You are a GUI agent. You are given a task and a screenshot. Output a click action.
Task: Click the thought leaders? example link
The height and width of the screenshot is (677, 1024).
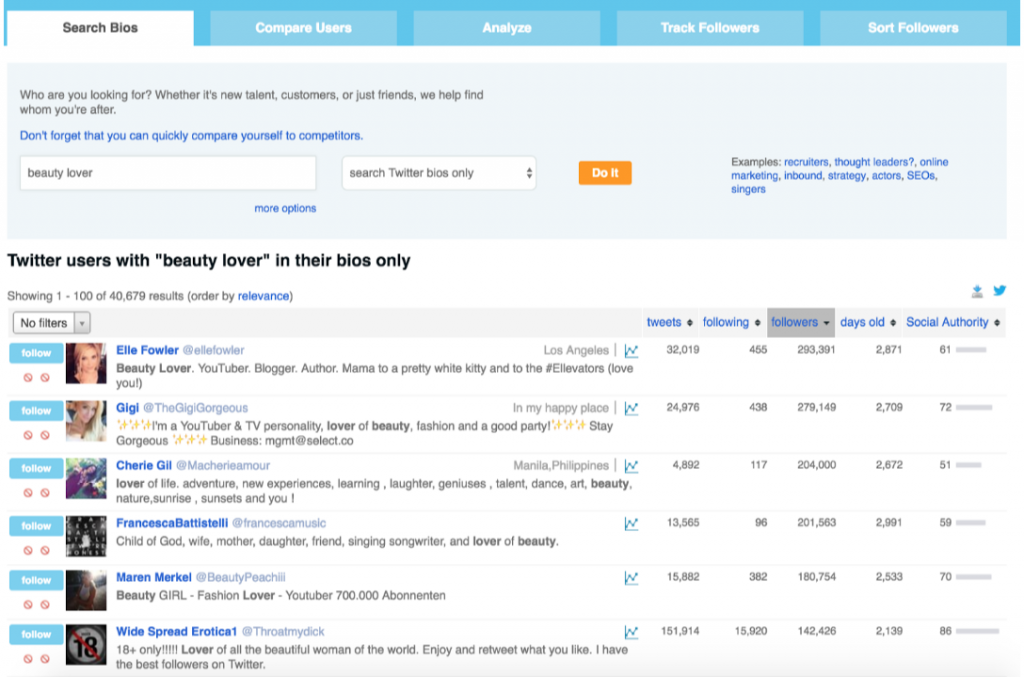[874, 162]
